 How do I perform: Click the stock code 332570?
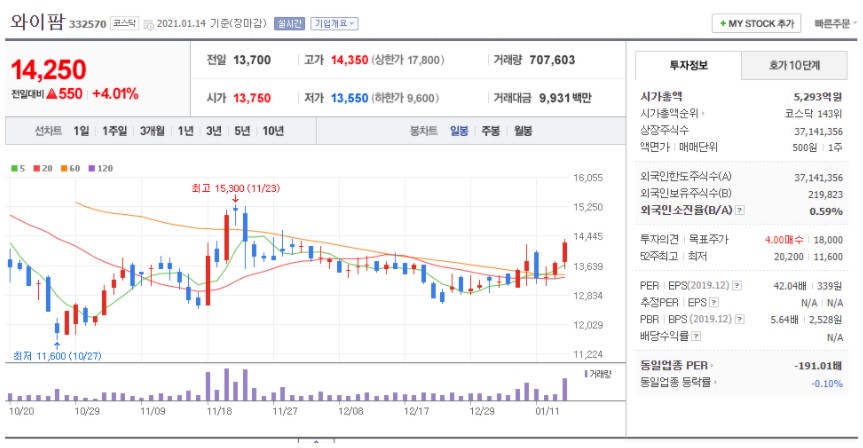(x=88, y=24)
